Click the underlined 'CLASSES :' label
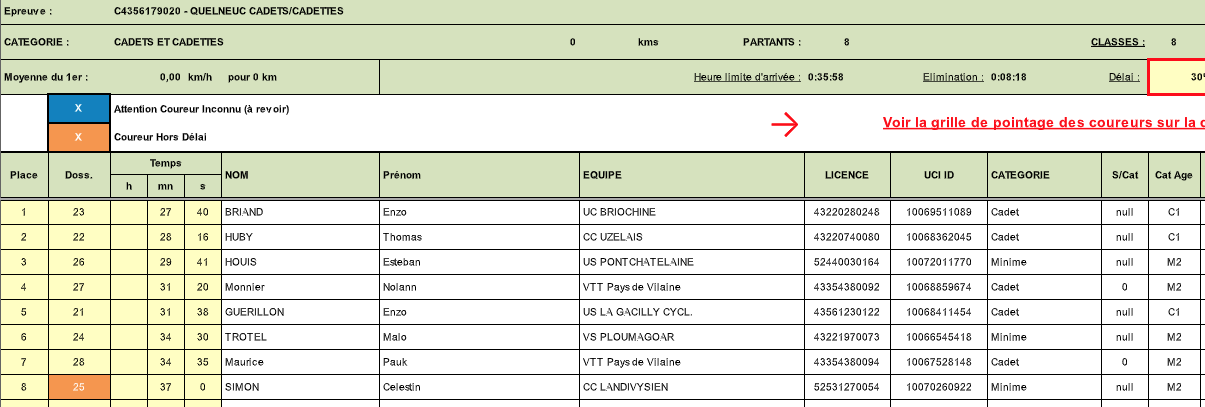 [x=1117, y=42]
